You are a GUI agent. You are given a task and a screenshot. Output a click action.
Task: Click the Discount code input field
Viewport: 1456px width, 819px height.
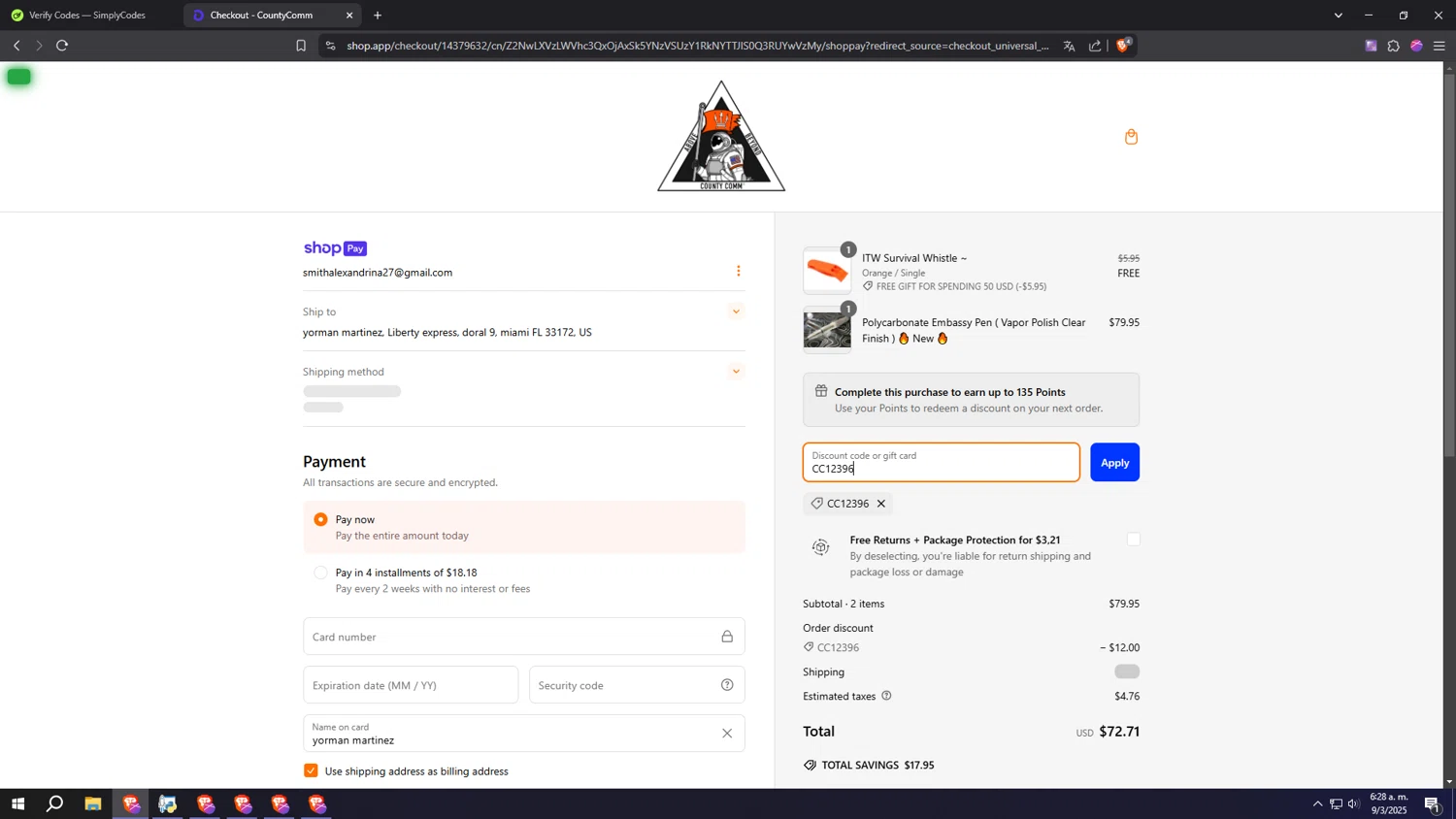pos(941,463)
